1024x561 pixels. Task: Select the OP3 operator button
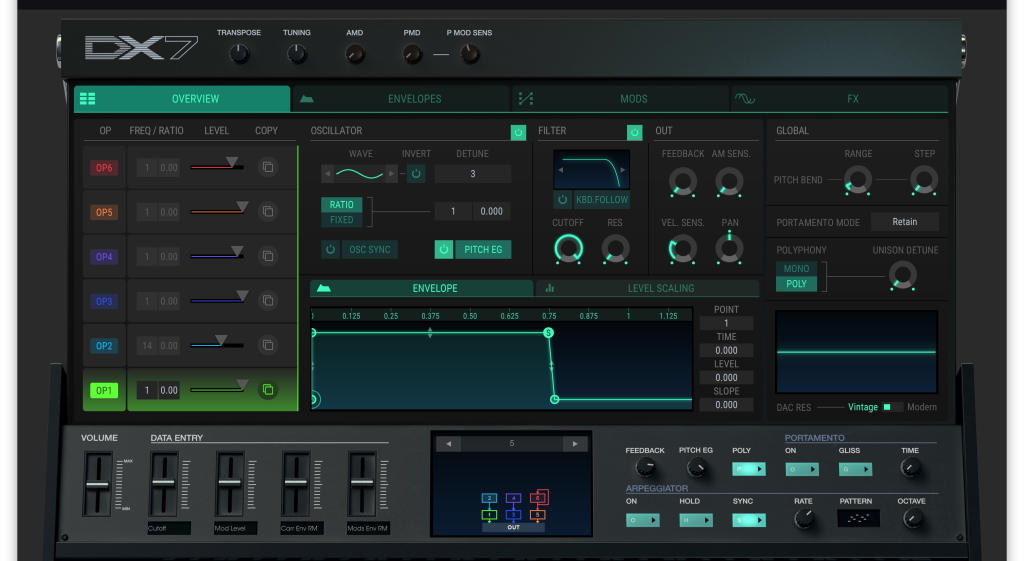coord(104,301)
